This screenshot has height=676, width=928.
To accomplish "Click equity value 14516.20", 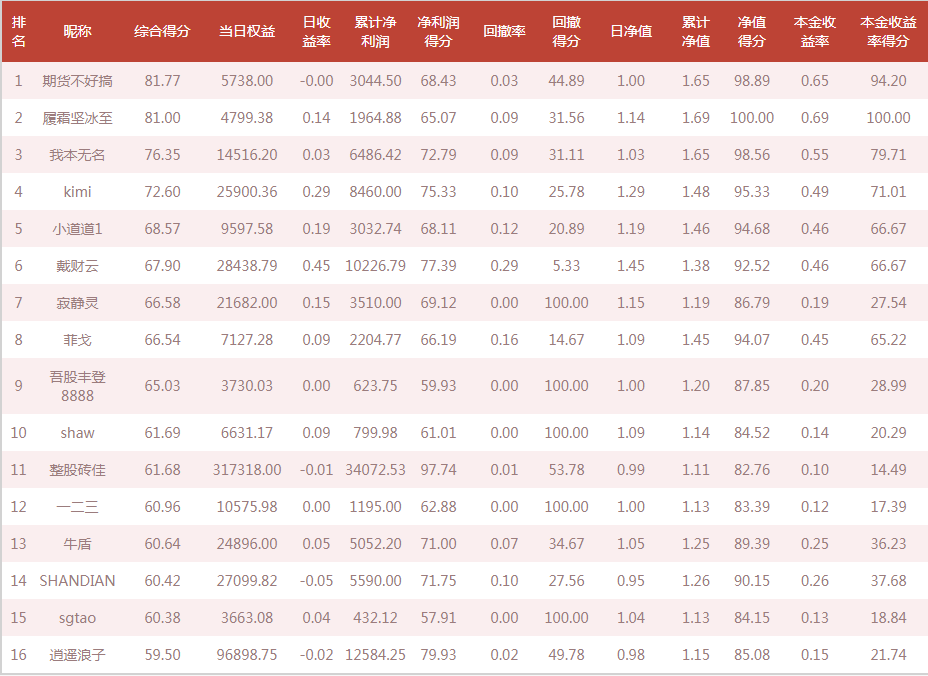I will coord(247,155).
